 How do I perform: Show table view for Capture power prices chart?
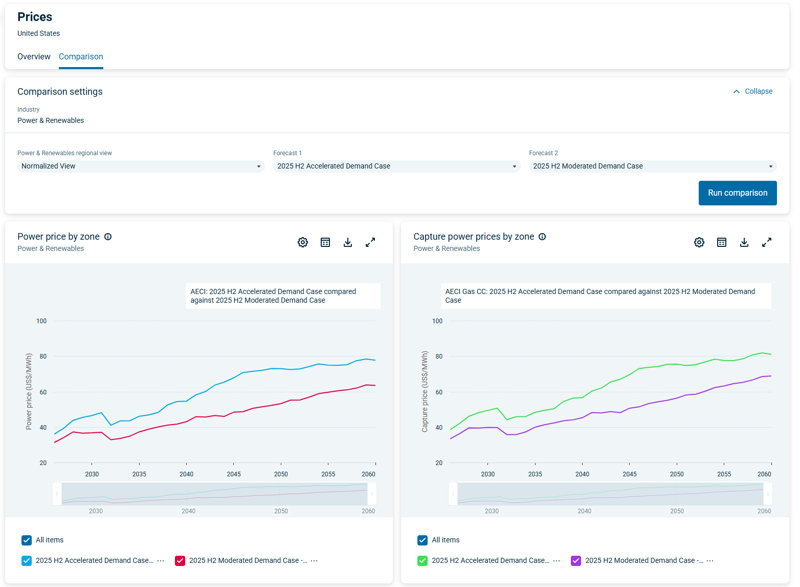pos(721,242)
